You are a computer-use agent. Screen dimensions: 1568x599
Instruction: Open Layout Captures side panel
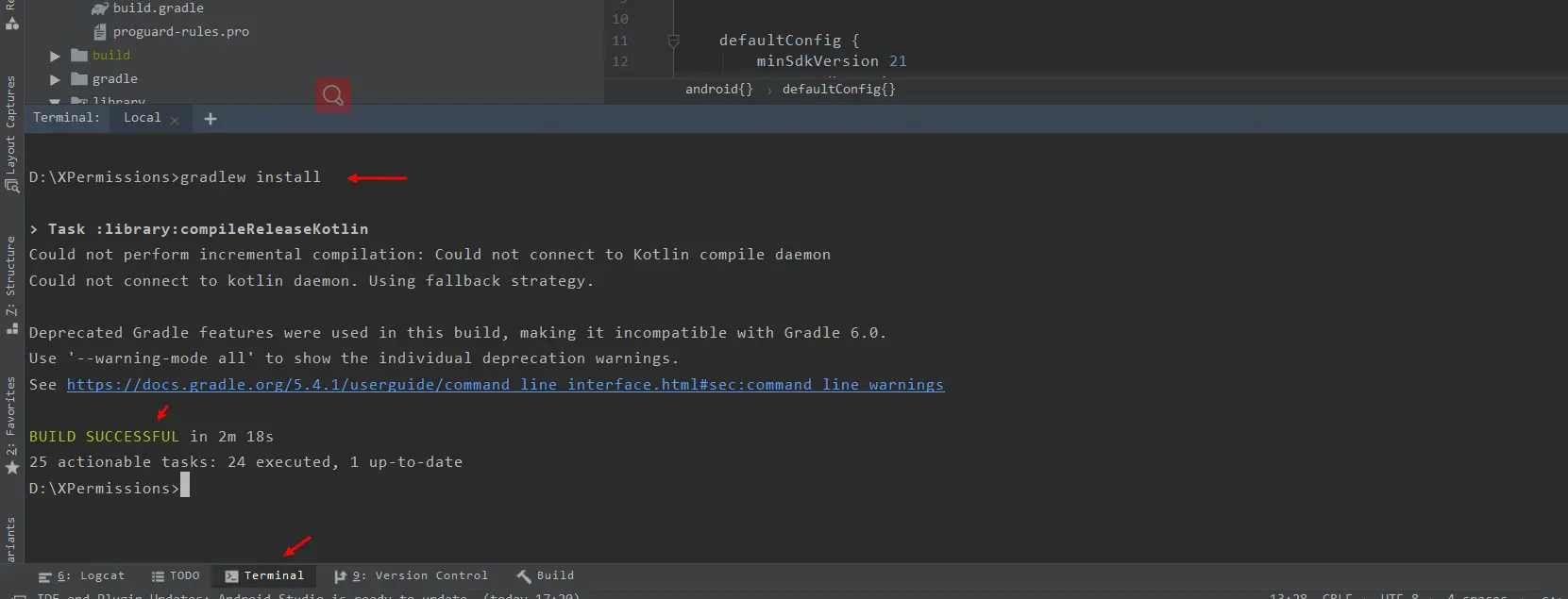click(11, 134)
